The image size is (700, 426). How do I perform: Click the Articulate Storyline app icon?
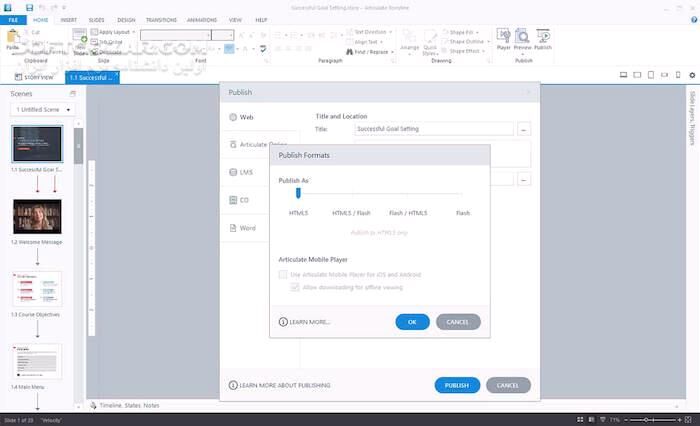pos(8,8)
